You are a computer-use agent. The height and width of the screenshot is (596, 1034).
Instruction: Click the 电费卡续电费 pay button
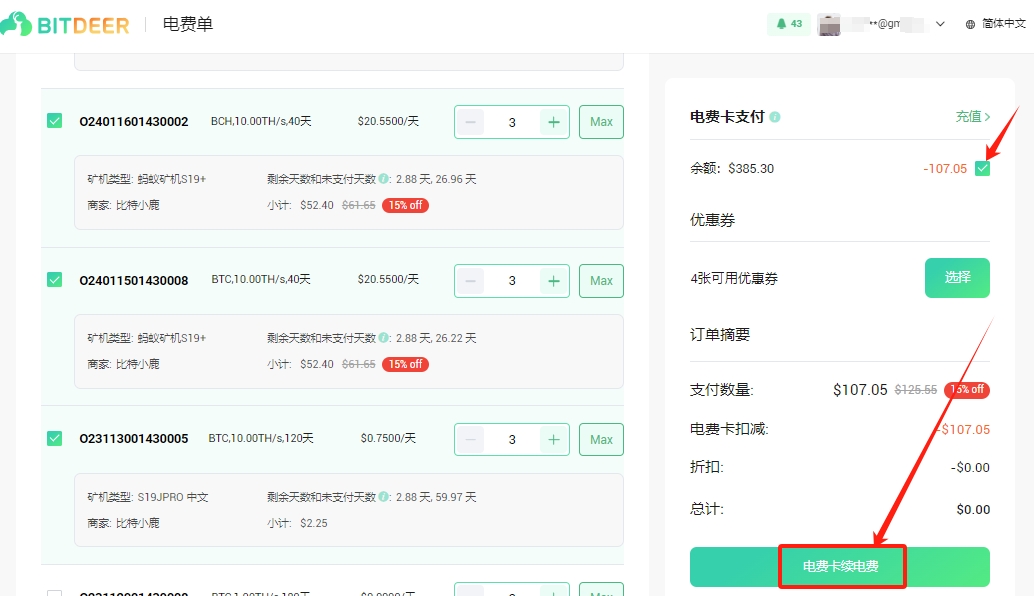pyautogui.click(x=839, y=566)
